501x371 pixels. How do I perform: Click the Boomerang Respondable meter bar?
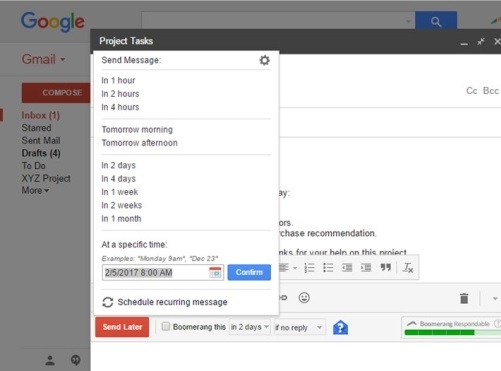453,332
